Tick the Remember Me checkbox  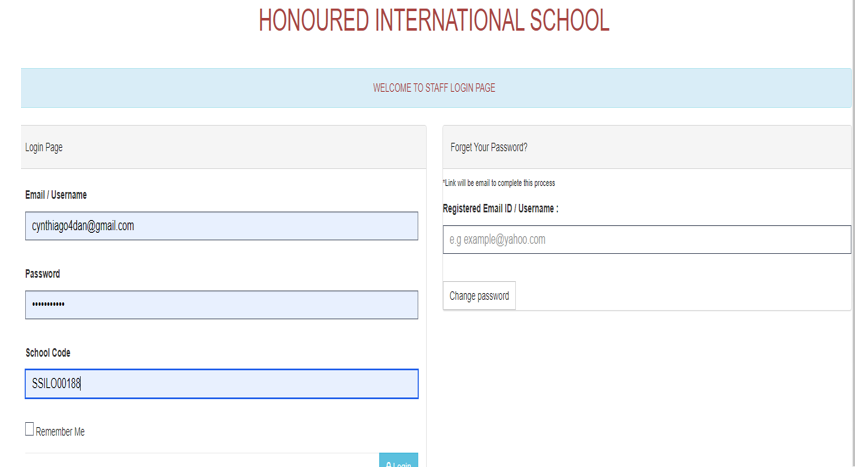point(29,430)
